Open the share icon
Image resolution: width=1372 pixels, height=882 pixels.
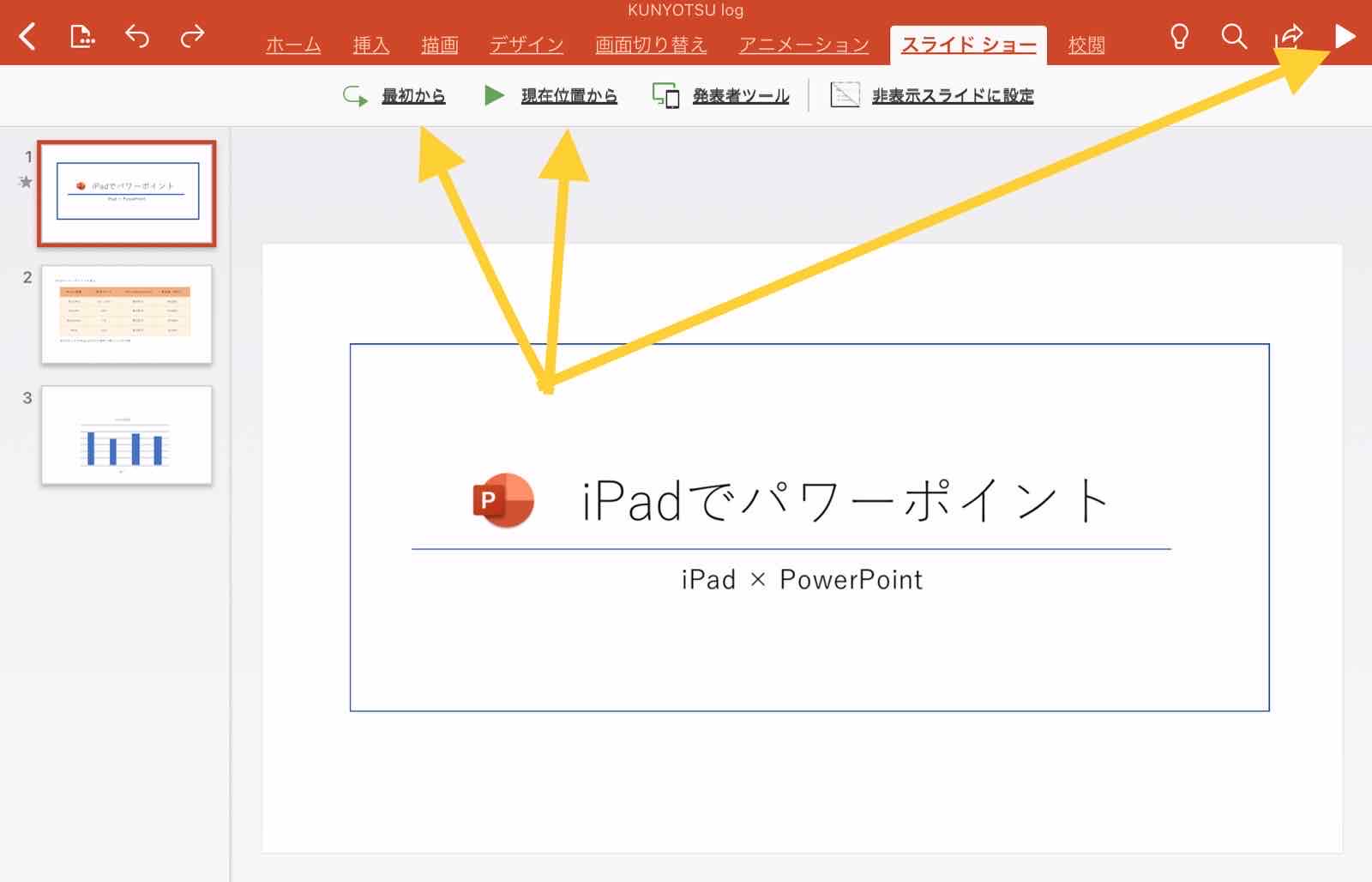(1289, 36)
